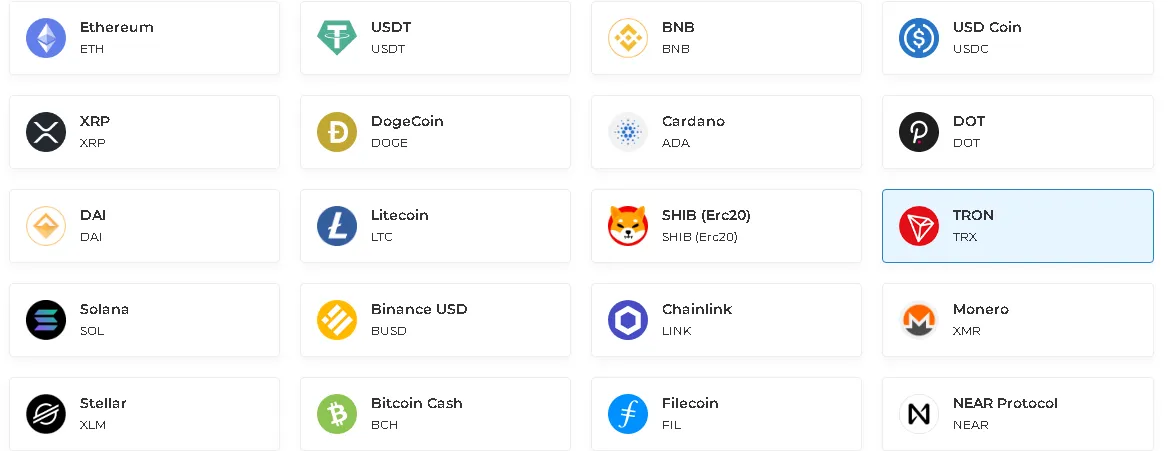Screen dimensions: 1170x451
Task: Click the BNB coin logo
Action: click(628, 38)
